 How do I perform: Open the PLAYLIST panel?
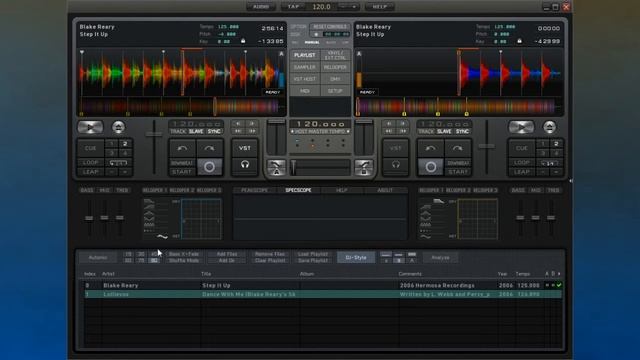point(305,55)
